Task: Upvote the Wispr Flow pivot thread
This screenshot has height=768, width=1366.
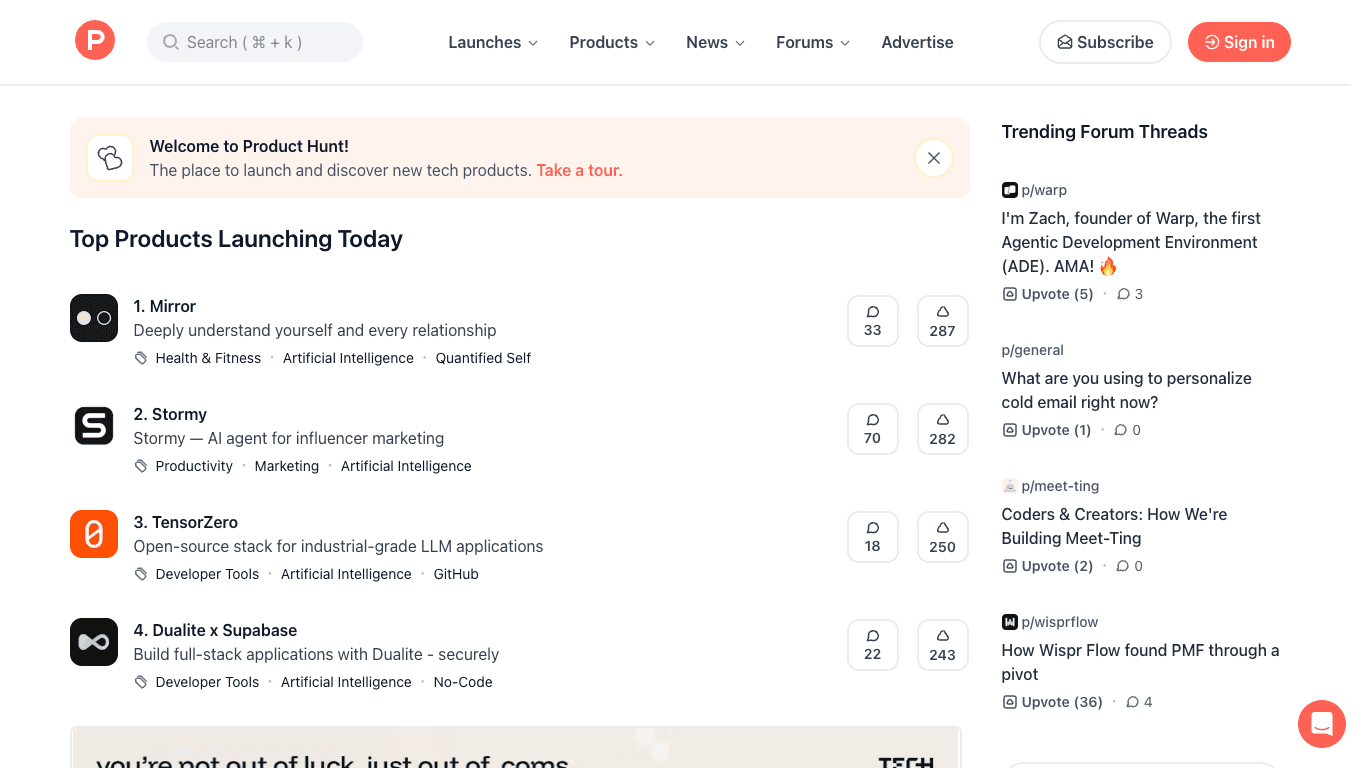Action: 1051,701
